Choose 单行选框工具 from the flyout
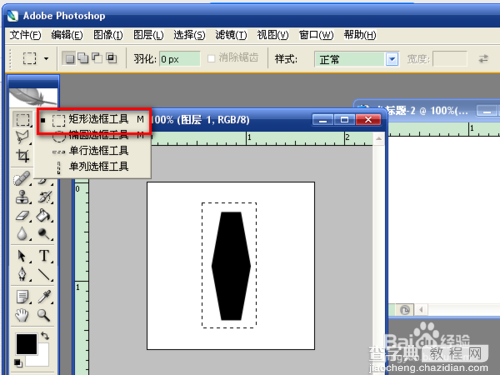Viewport: 500px width, 375px height. point(94,151)
